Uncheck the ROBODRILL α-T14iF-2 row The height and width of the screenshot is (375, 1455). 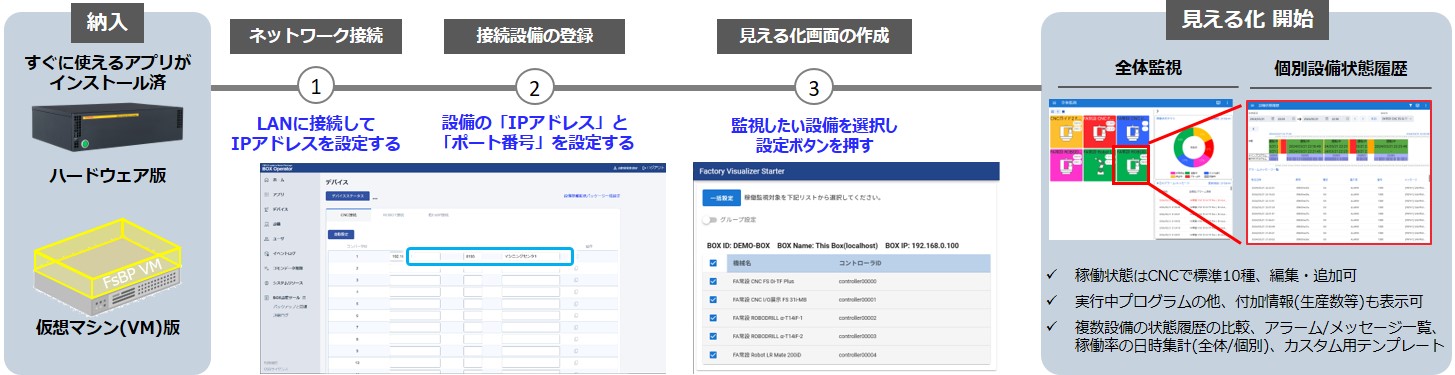(x=713, y=336)
